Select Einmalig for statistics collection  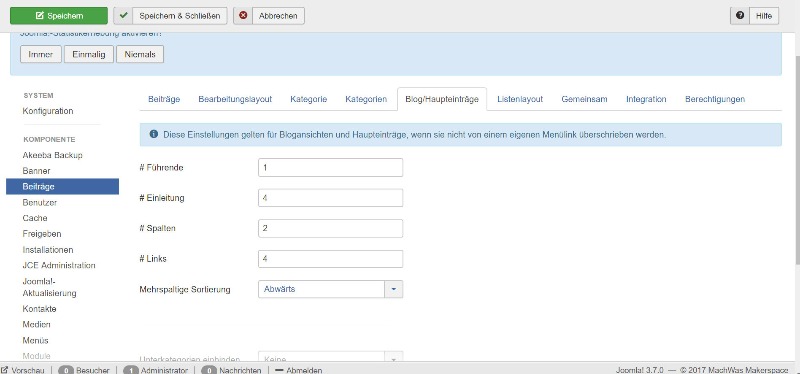tap(89, 54)
